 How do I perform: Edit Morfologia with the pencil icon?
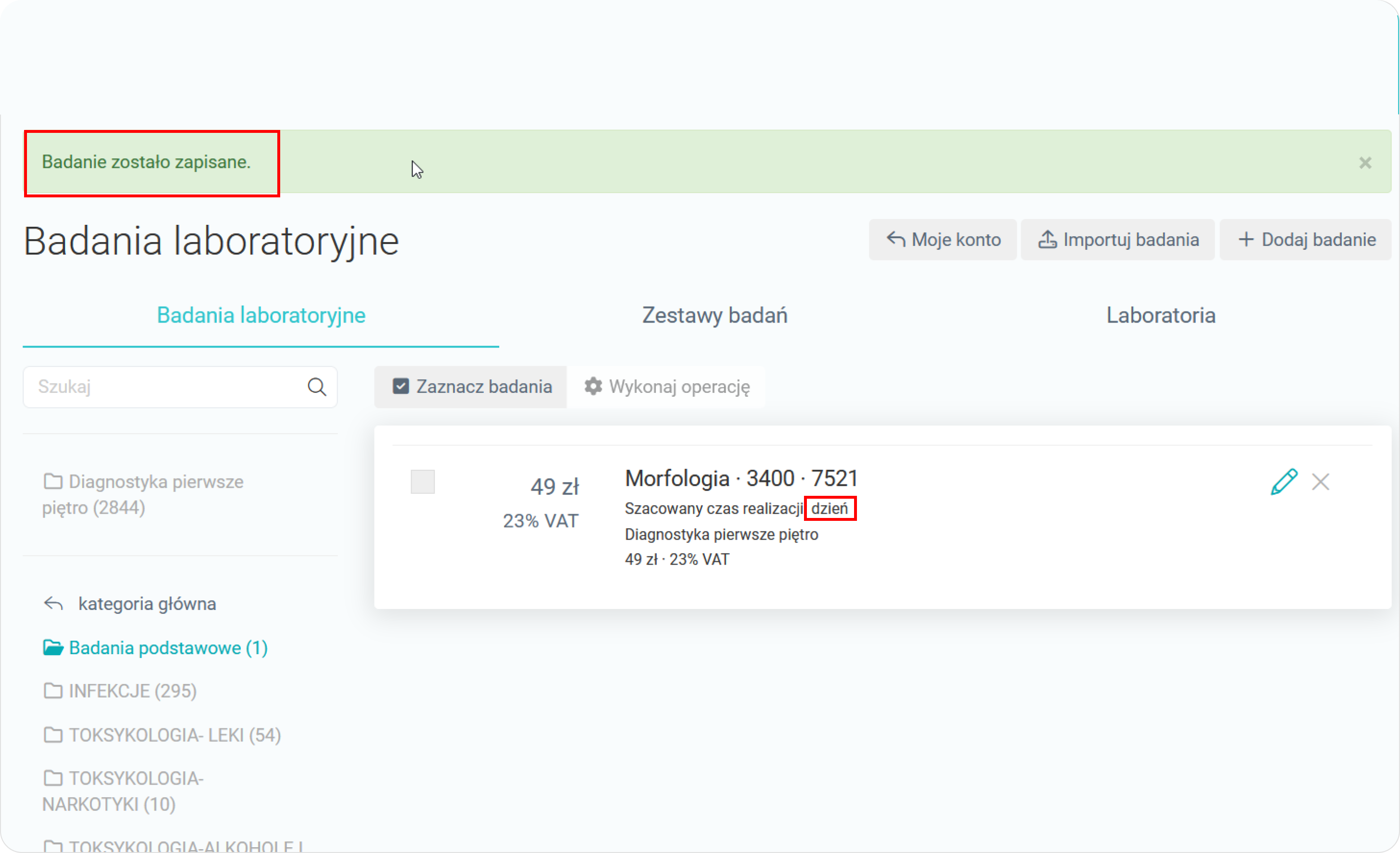click(1284, 482)
